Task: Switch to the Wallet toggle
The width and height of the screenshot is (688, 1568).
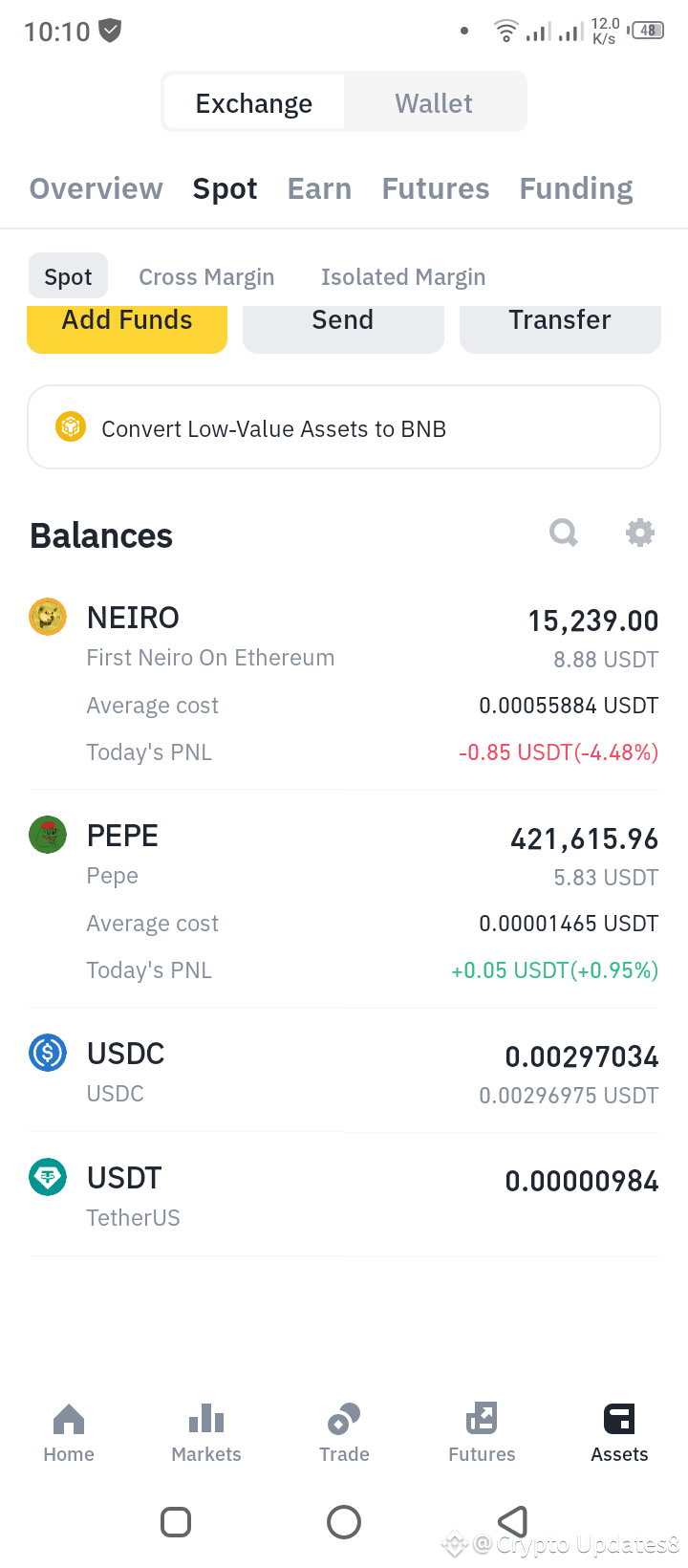Action: (x=434, y=102)
